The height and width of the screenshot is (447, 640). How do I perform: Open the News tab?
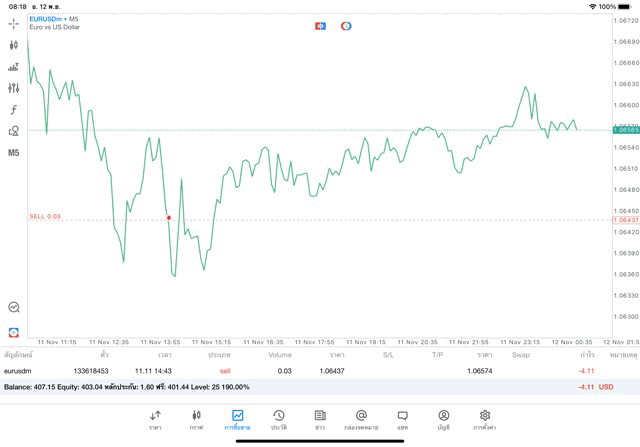(x=320, y=419)
